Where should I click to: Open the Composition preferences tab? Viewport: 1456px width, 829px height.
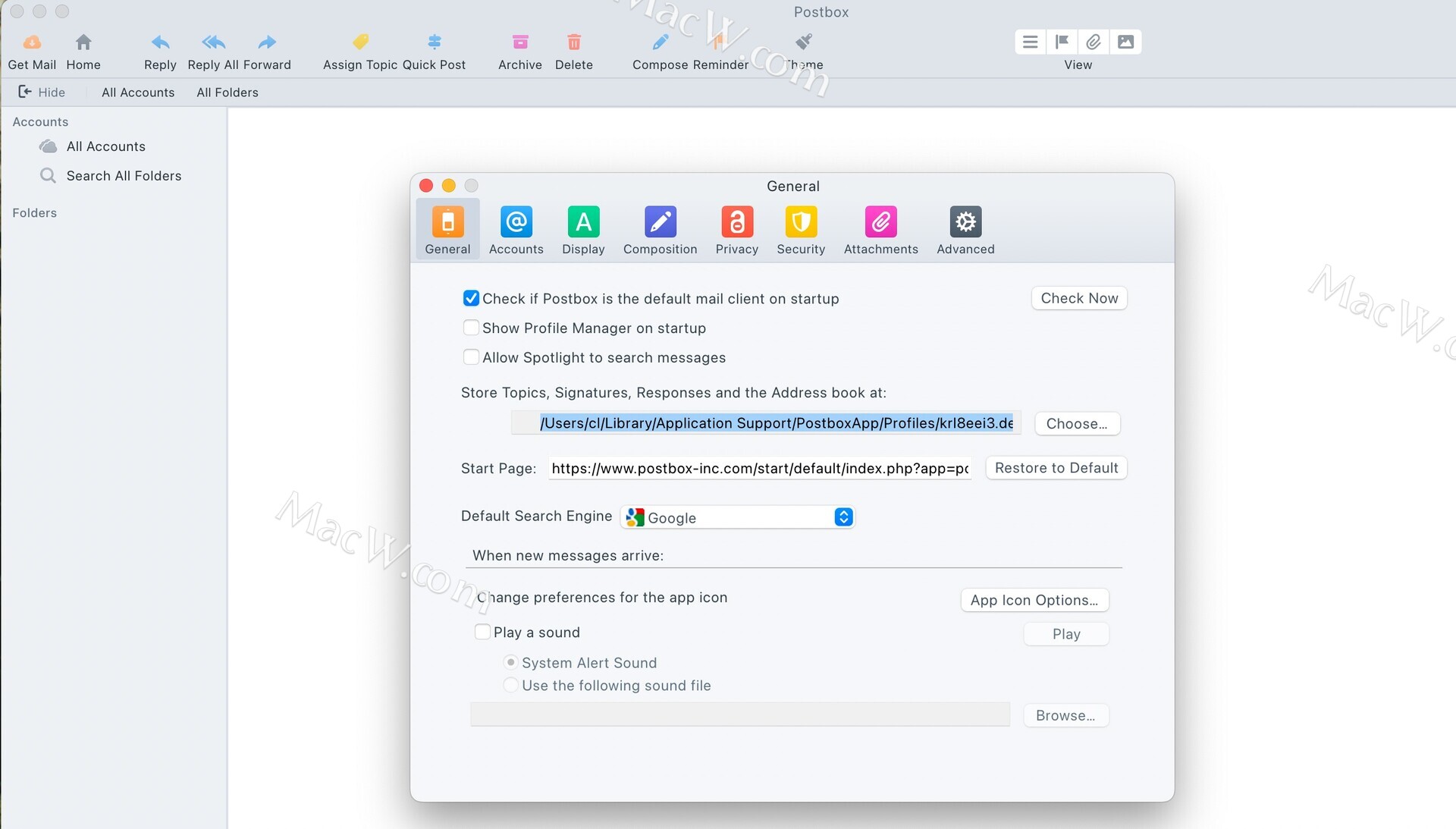point(660,230)
